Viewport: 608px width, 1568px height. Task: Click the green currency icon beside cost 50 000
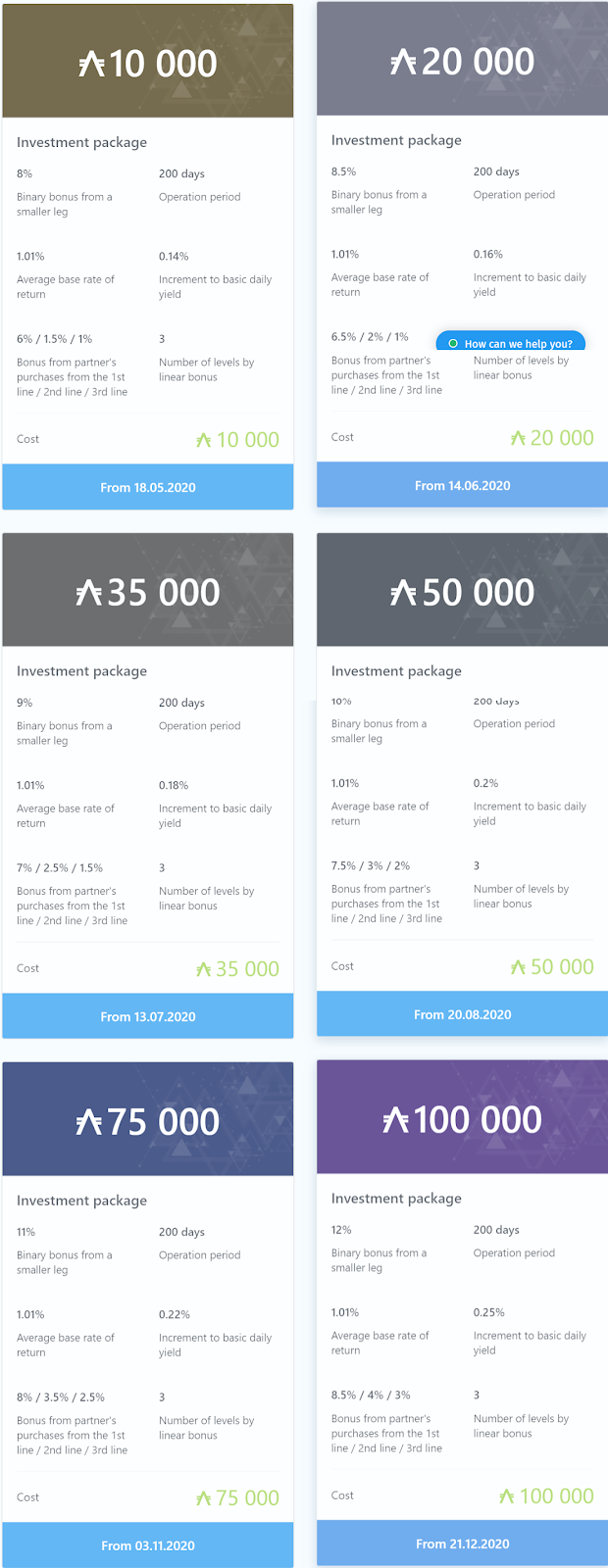click(519, 968)
